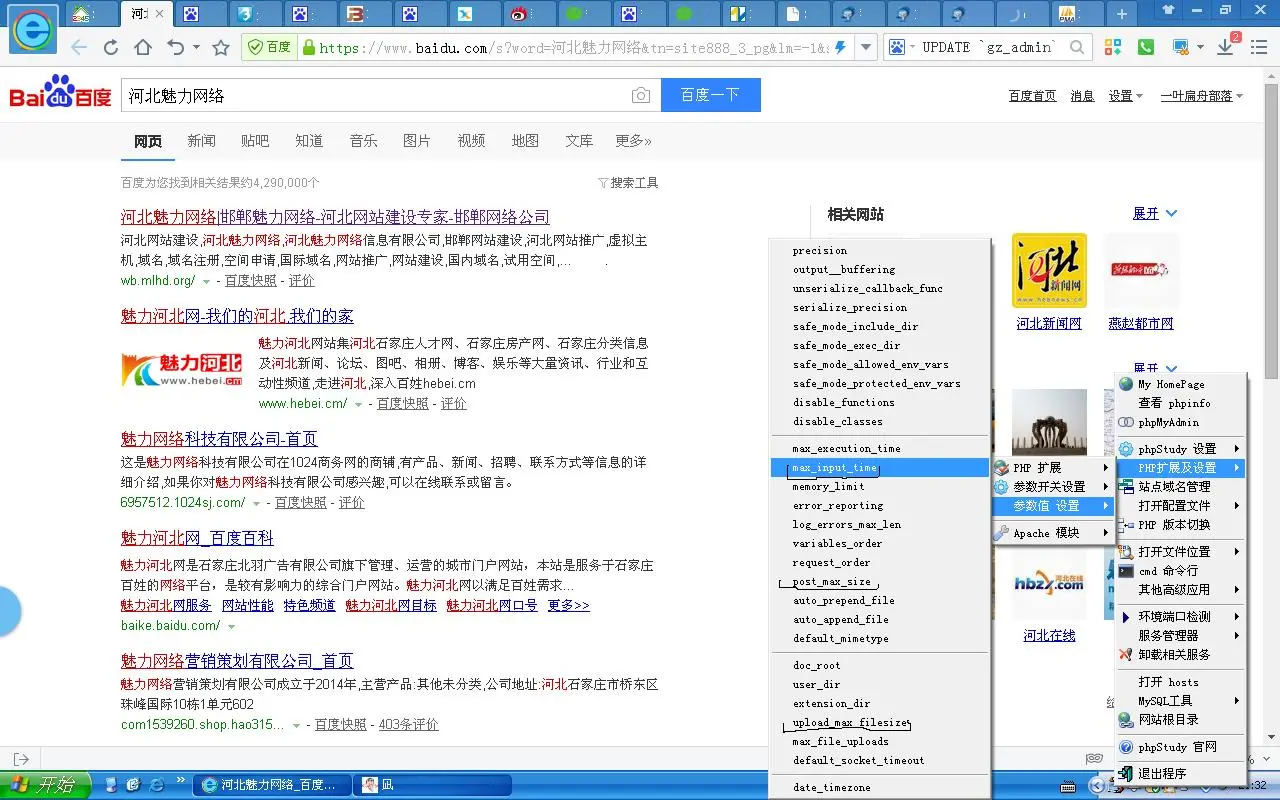The image size is (1280, 800).
Task: Click the lightning speed-mode icon in address bar
Action: [840, 47]
